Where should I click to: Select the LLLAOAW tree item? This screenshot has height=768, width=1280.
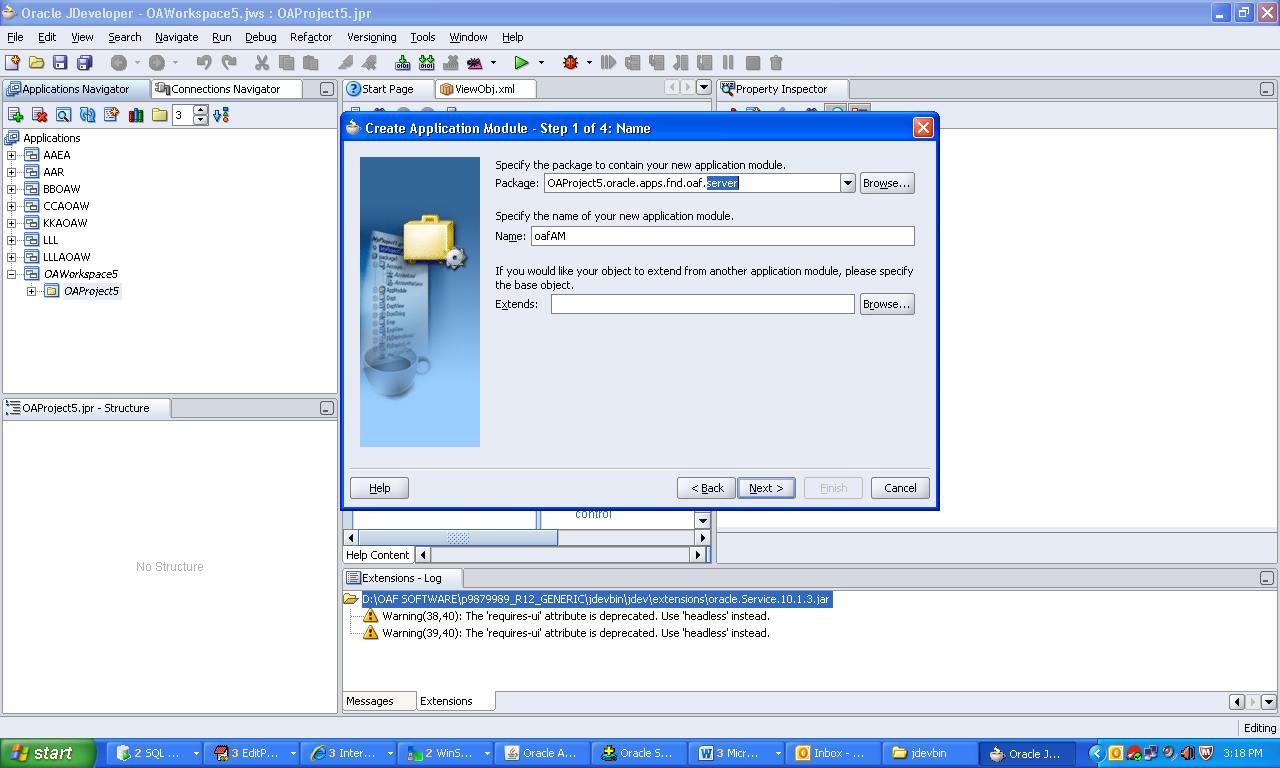point(67,257)
